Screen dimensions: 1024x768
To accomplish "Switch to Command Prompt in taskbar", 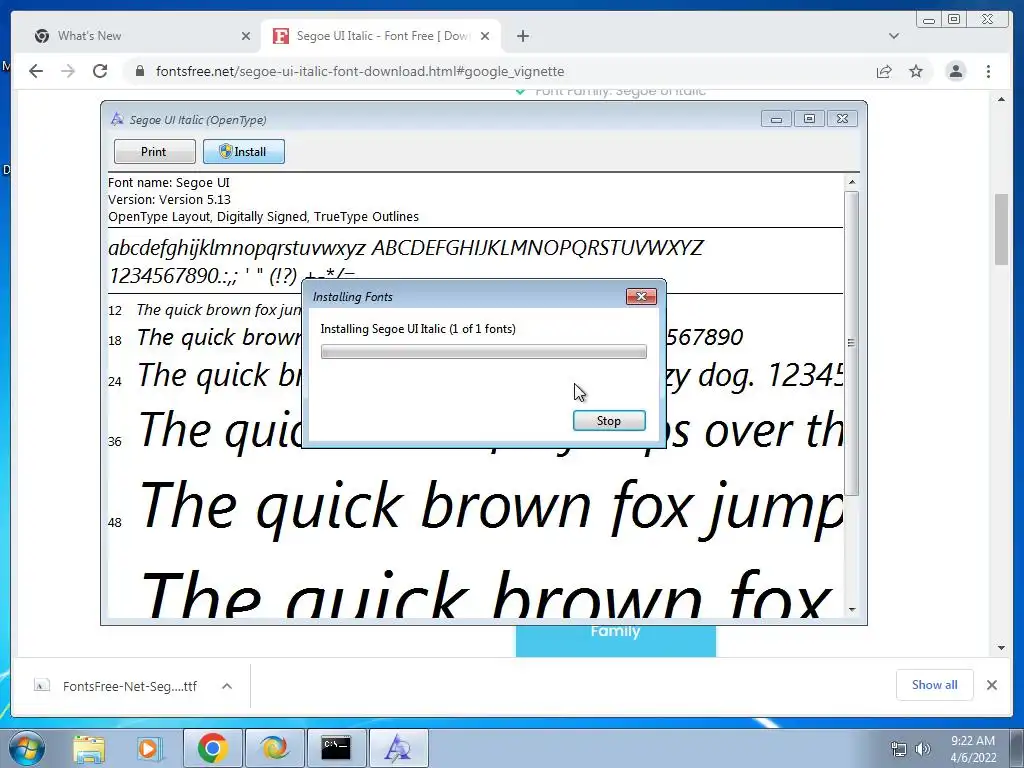I will [x=336, y=748].
